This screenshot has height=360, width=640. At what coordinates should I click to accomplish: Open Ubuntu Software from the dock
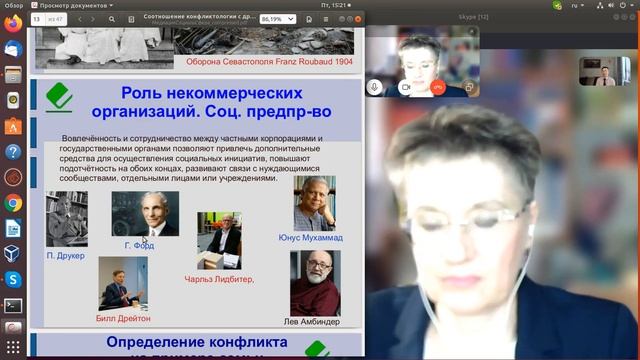tap(13, 126)
